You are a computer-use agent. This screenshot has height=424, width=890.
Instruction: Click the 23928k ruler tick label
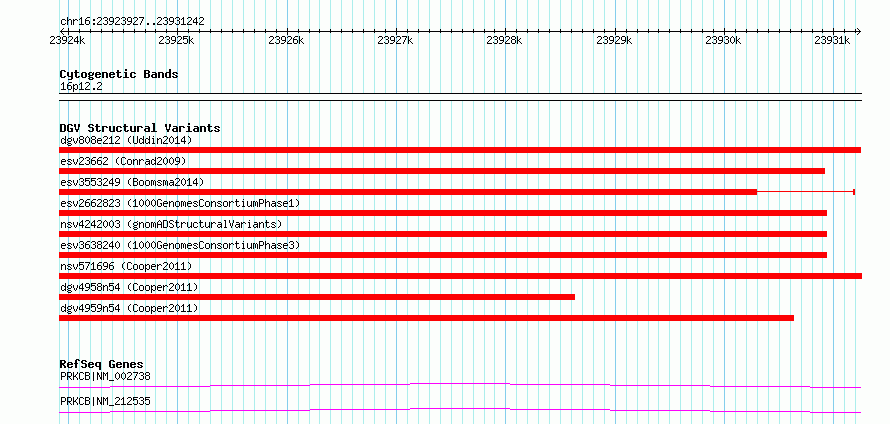click(x=505, y=40)
